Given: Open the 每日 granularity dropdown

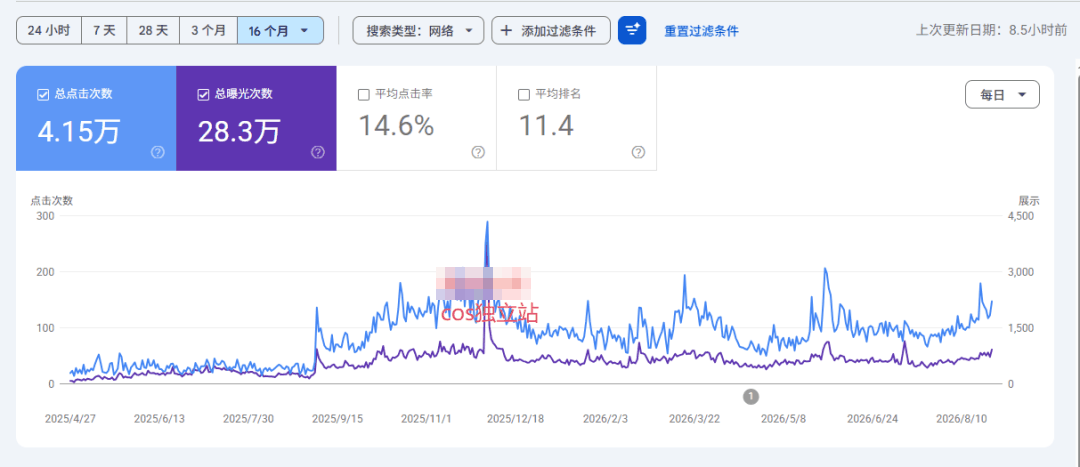Looking at the screenshot, I should pyautogui.click(x=1002, y=95).
